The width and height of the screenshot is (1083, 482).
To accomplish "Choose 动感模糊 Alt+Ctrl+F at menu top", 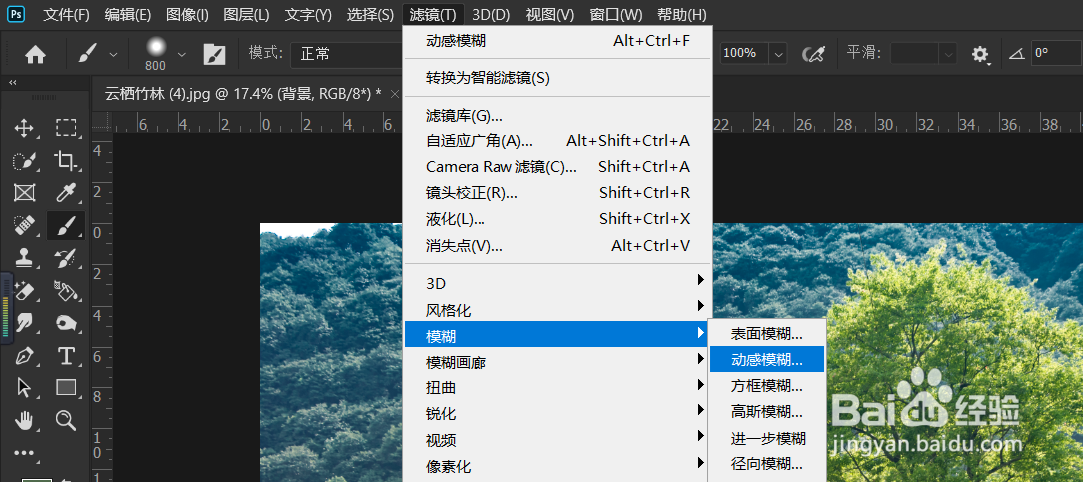I will click(557, 41).
